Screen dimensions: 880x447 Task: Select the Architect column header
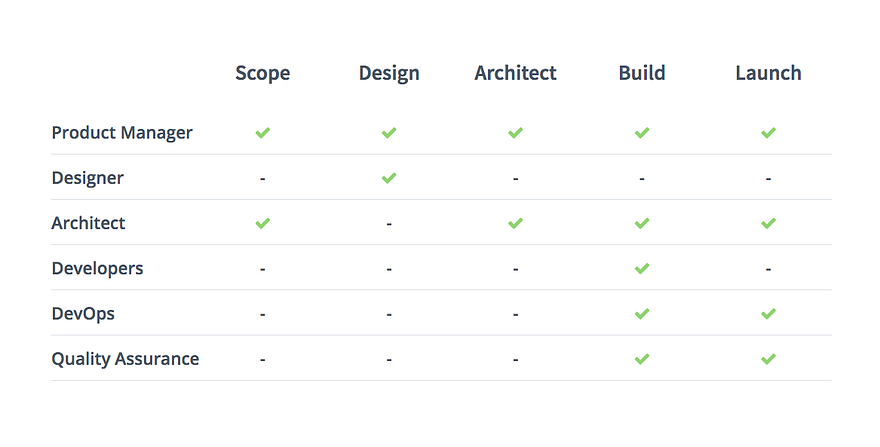(515, 73)
